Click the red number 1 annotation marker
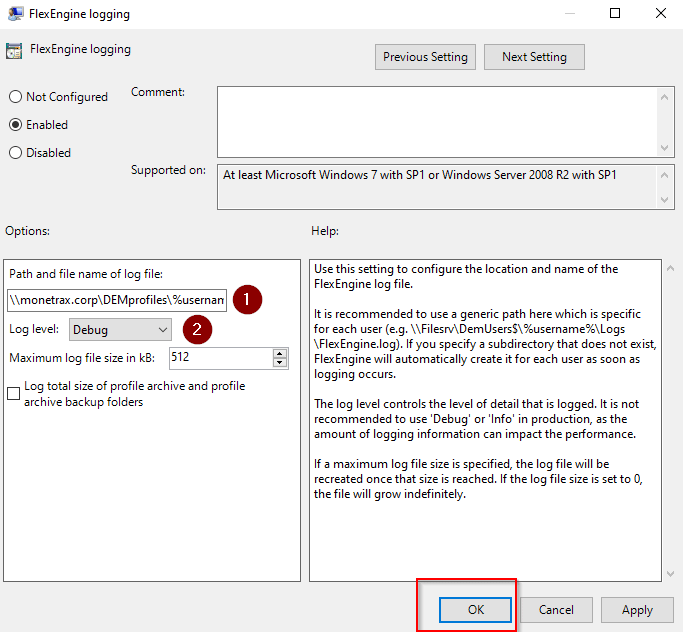 pyautogui.click(x=247, y=299)
